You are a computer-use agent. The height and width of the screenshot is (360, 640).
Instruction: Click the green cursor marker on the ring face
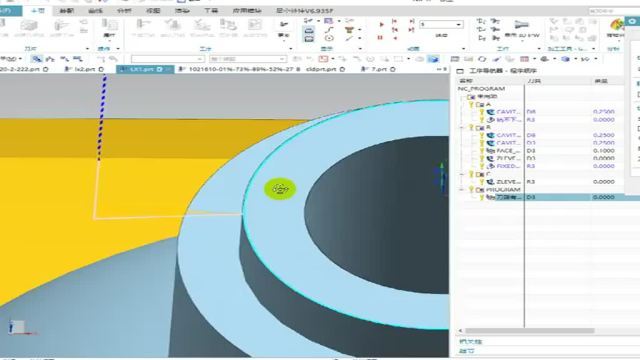click(280, 189)
